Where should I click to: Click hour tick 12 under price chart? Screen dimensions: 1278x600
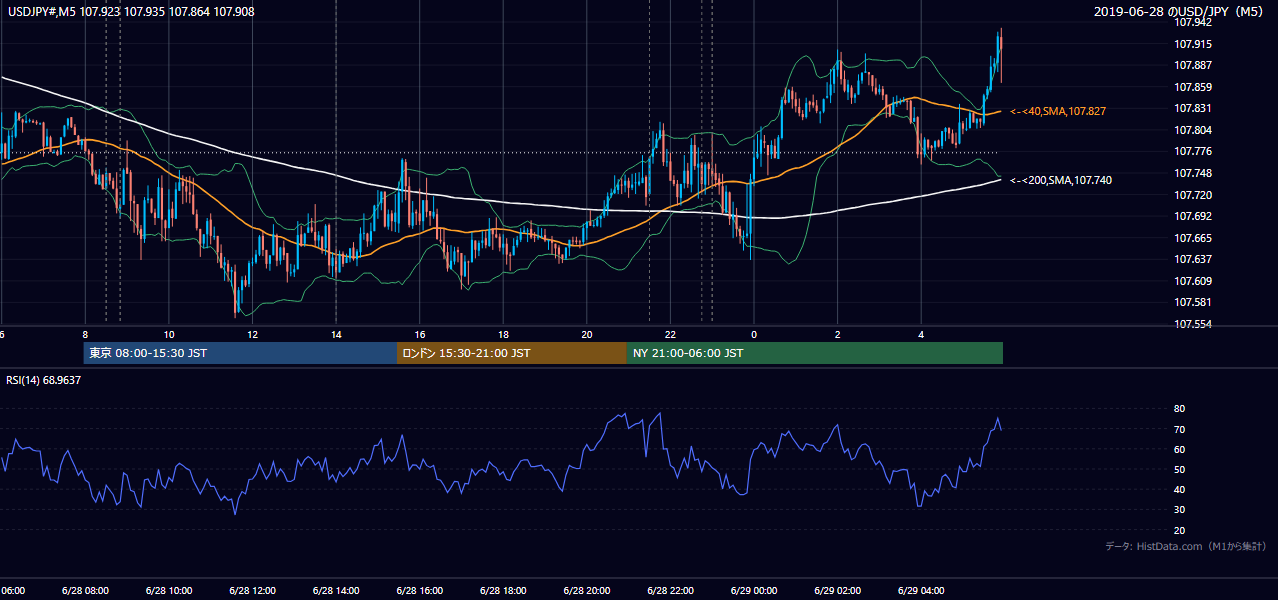tap(252, 334)
